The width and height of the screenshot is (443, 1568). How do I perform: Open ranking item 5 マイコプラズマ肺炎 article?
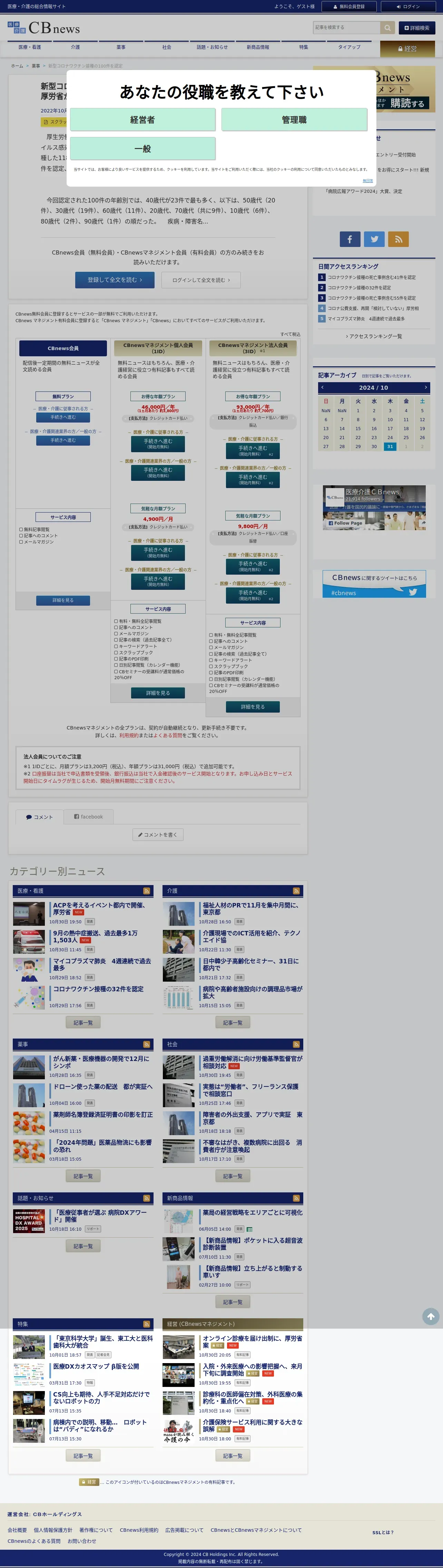coord(366,318)
